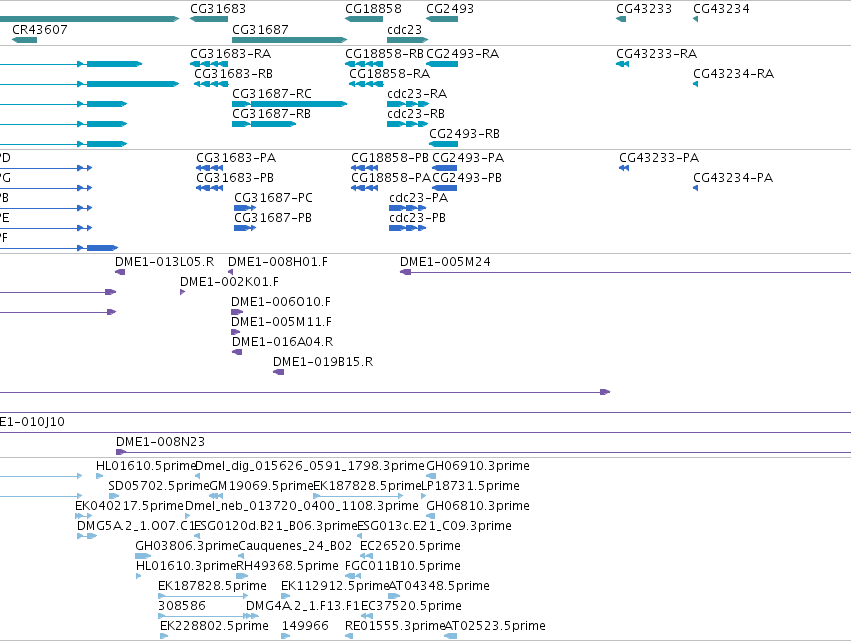Screen dimensions: 851x641
Task: Select the CG31683 gene feature
Action: [209, 19]
